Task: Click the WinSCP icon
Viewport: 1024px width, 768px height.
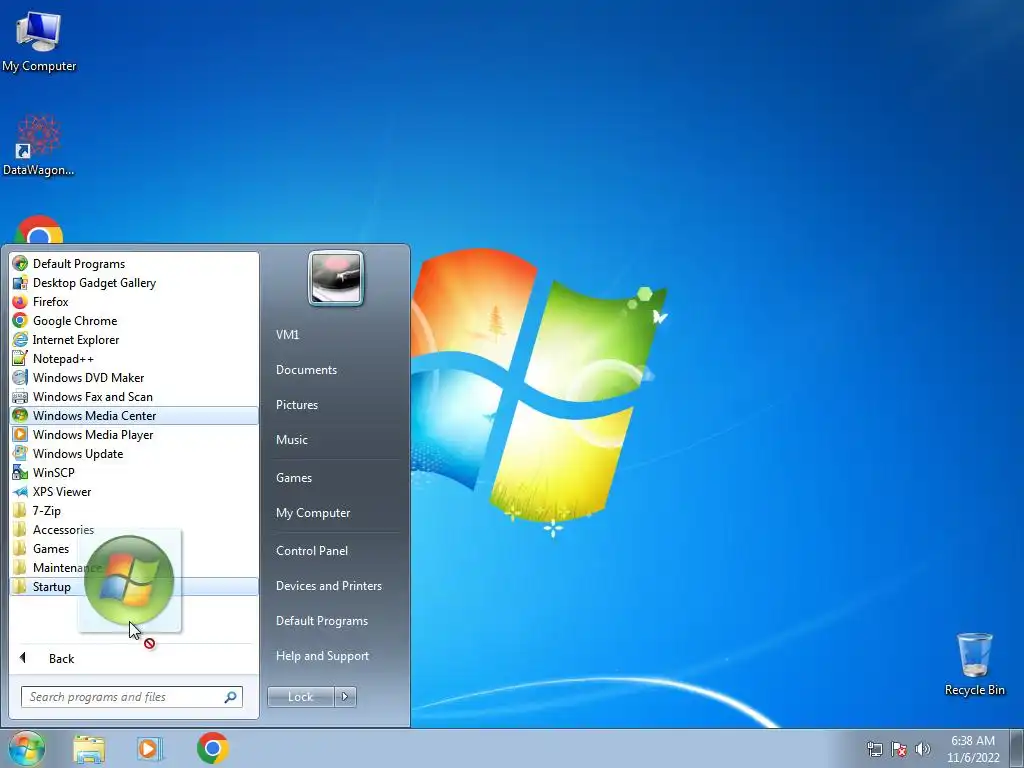Action: (20, 472)
